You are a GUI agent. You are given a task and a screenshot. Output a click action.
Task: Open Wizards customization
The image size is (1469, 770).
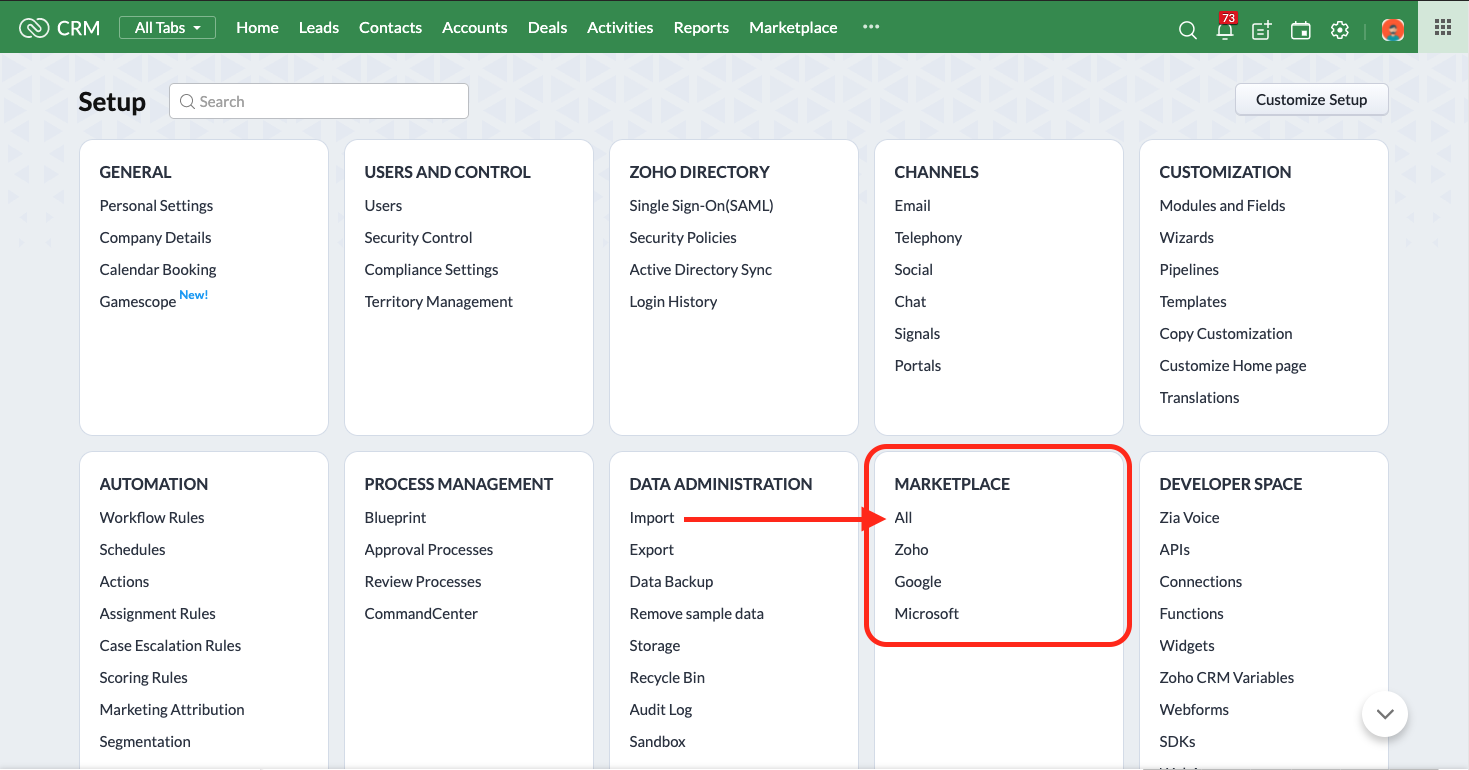[1186, 238]
